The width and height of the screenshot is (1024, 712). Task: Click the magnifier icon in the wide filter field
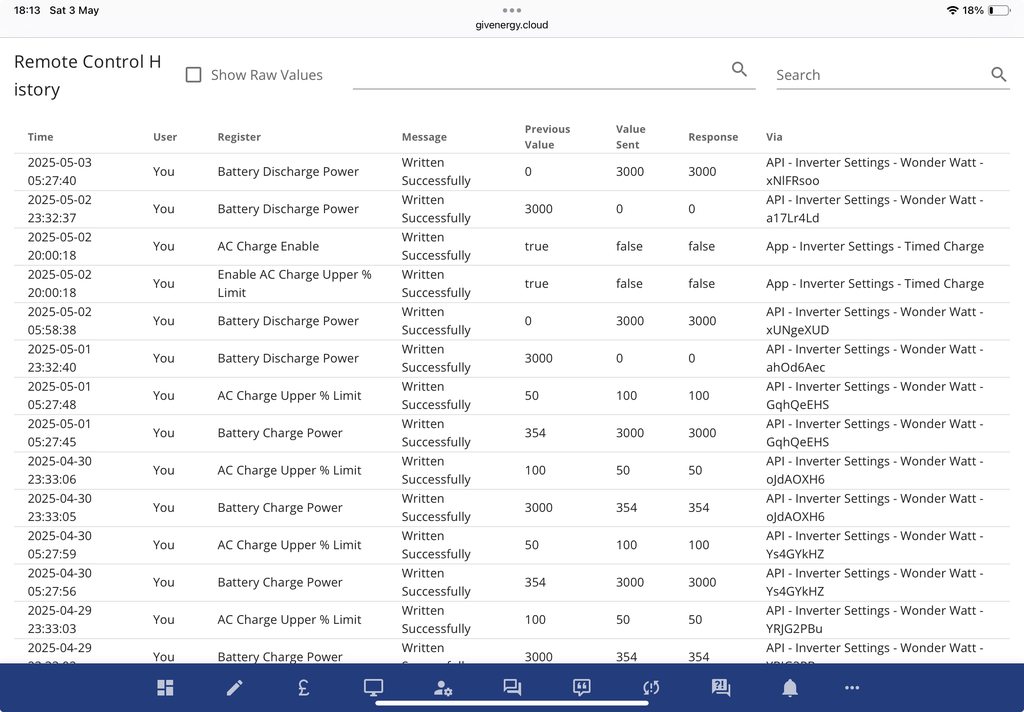click(739, 69)
